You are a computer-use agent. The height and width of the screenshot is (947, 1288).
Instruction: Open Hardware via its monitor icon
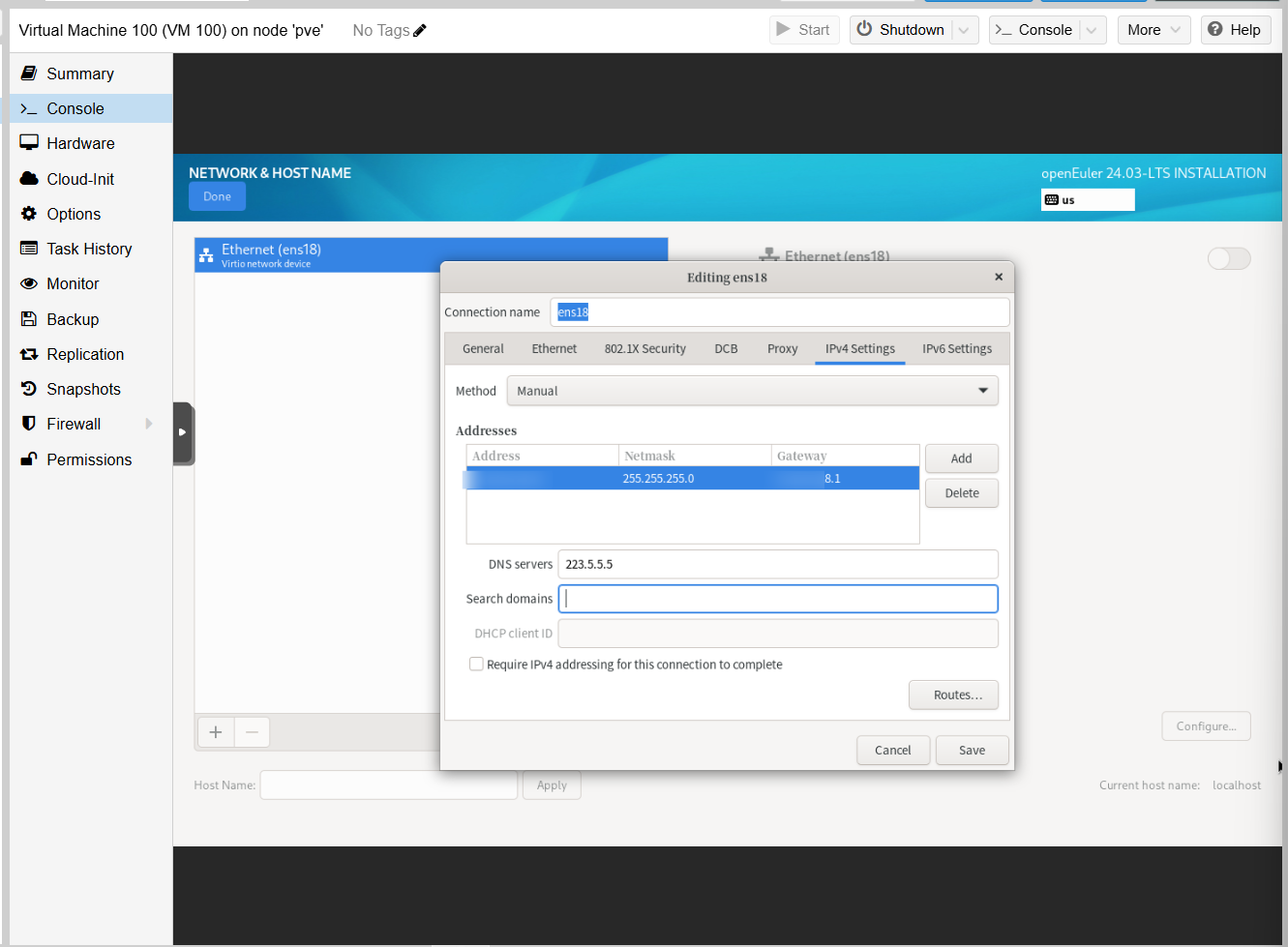29,143
